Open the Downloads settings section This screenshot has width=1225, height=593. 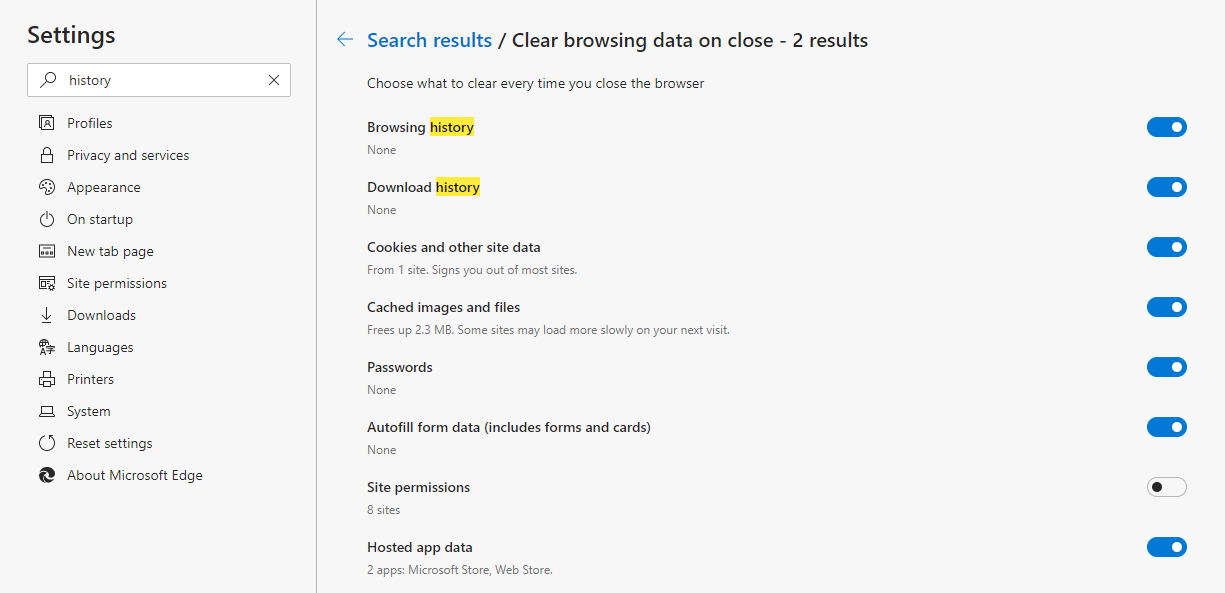tap(101, 315)
